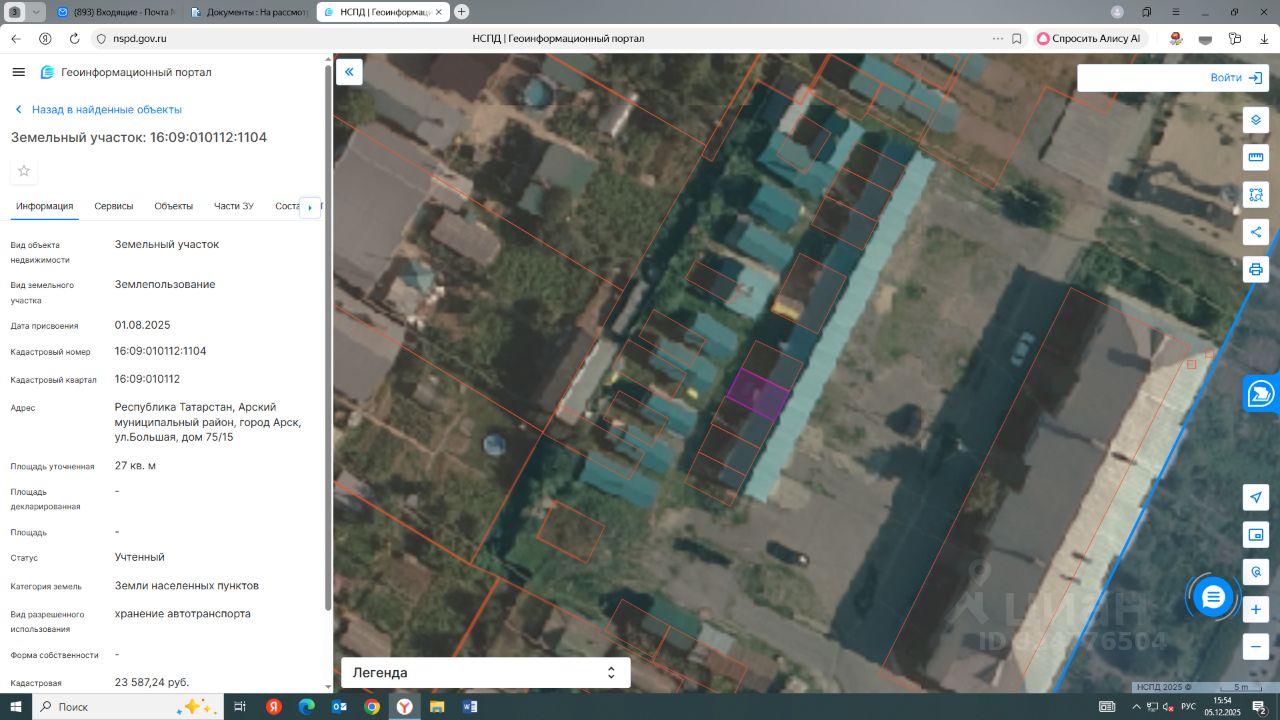Activate the area selection tool
Image resolution: width=1280 pixels, height=720 pixels.
coord(1256,194)
